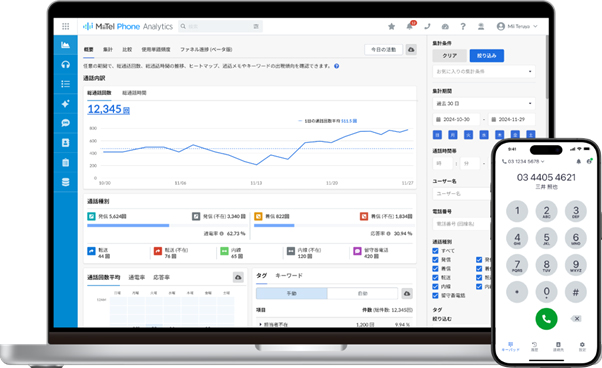Click the filter panel scrollbar
602x368 pixels.
[546, 67]
